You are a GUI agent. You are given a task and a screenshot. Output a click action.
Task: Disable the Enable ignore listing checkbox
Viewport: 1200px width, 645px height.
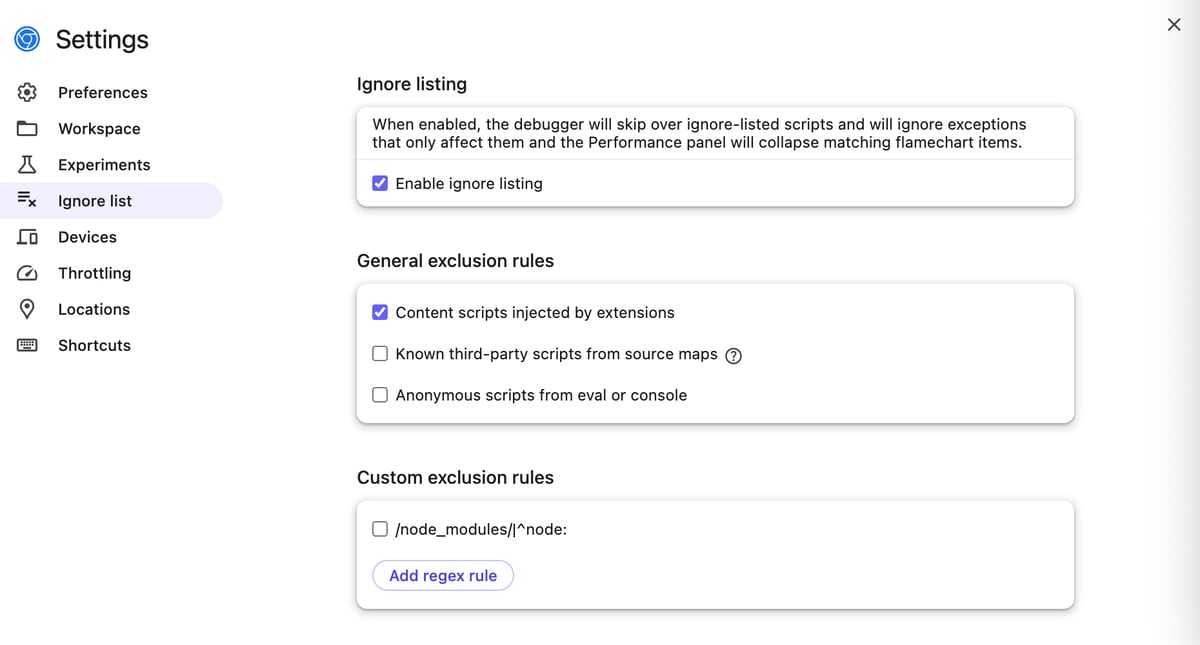(380, 183)
